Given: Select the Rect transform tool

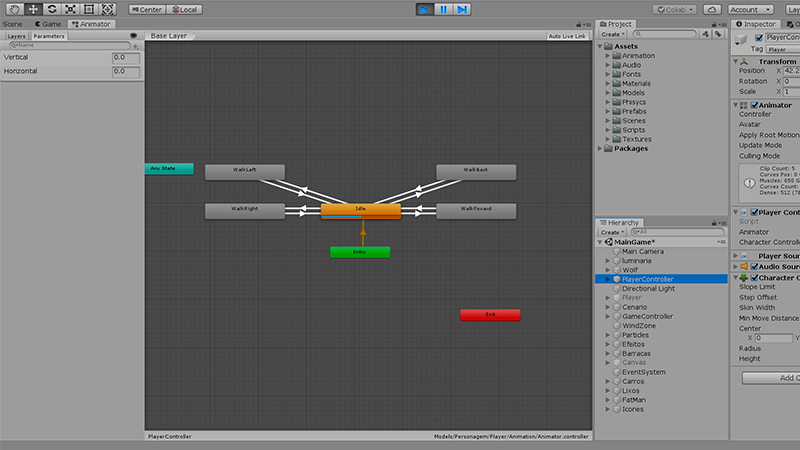Looking at the screenshot, I should click(x=89, y=9).
